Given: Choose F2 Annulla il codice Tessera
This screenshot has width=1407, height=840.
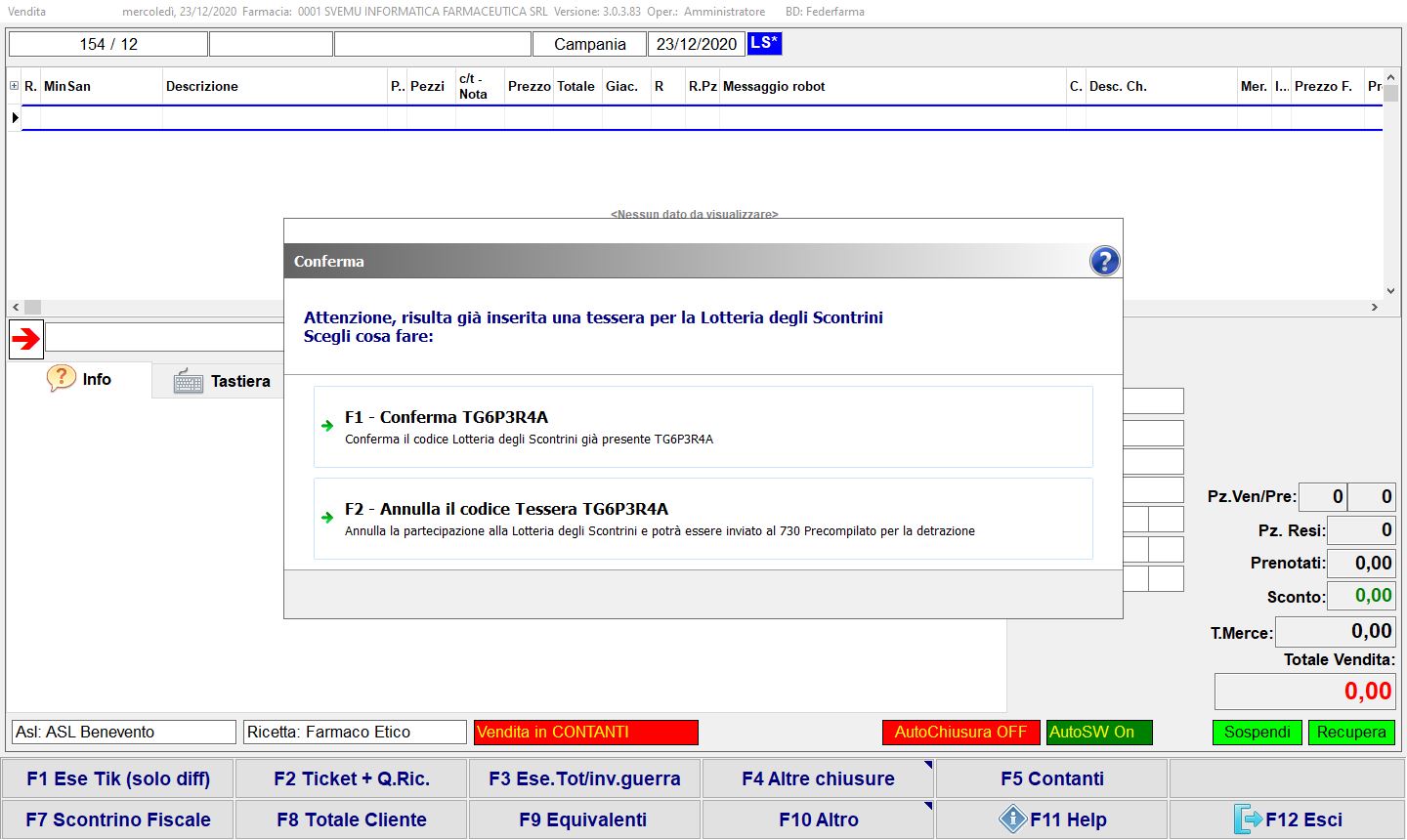Looking at the screenshot, I should pyautogui.click(x=703, y=519).
